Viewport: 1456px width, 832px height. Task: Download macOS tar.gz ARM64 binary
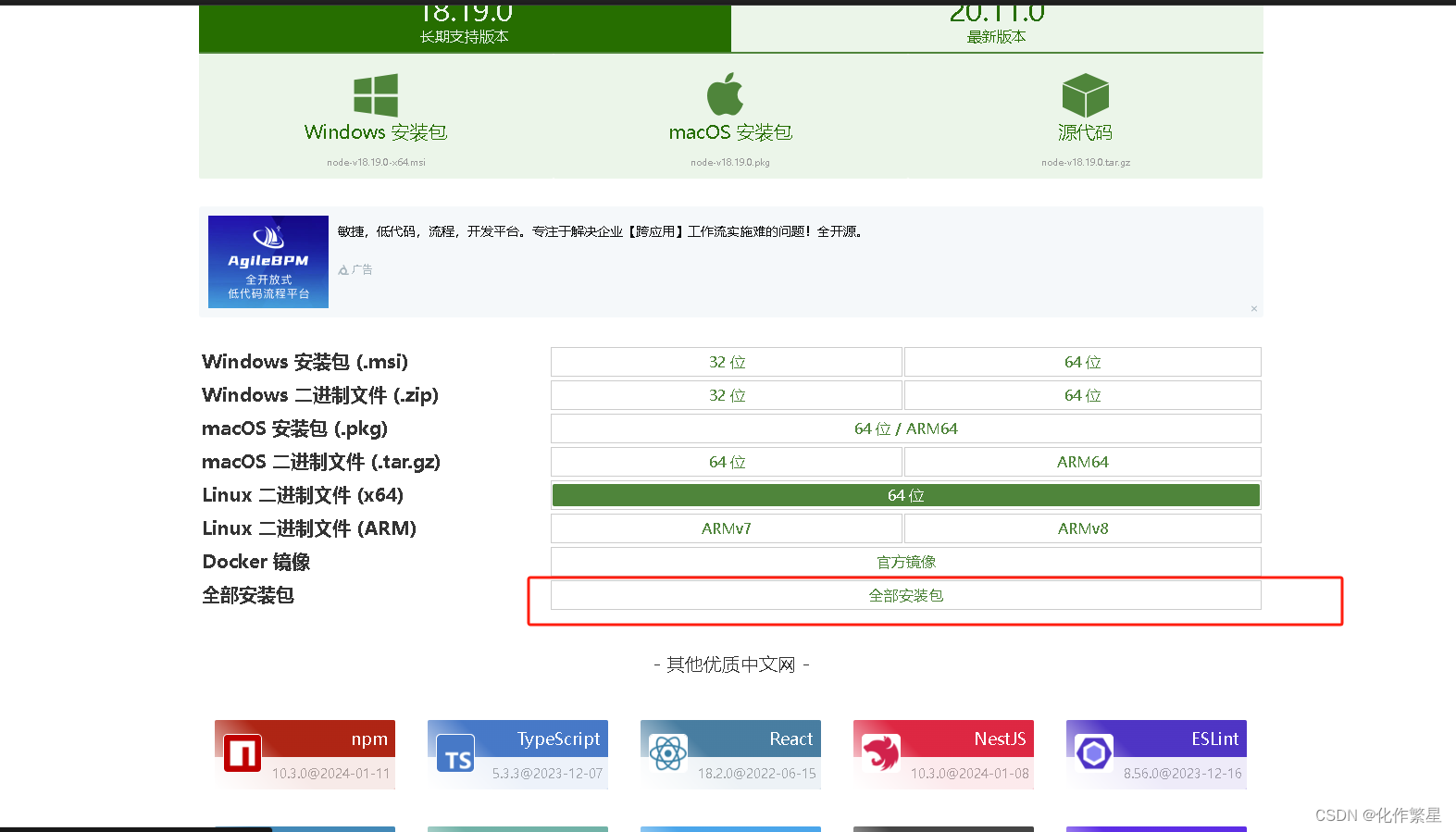[1083, 462]
